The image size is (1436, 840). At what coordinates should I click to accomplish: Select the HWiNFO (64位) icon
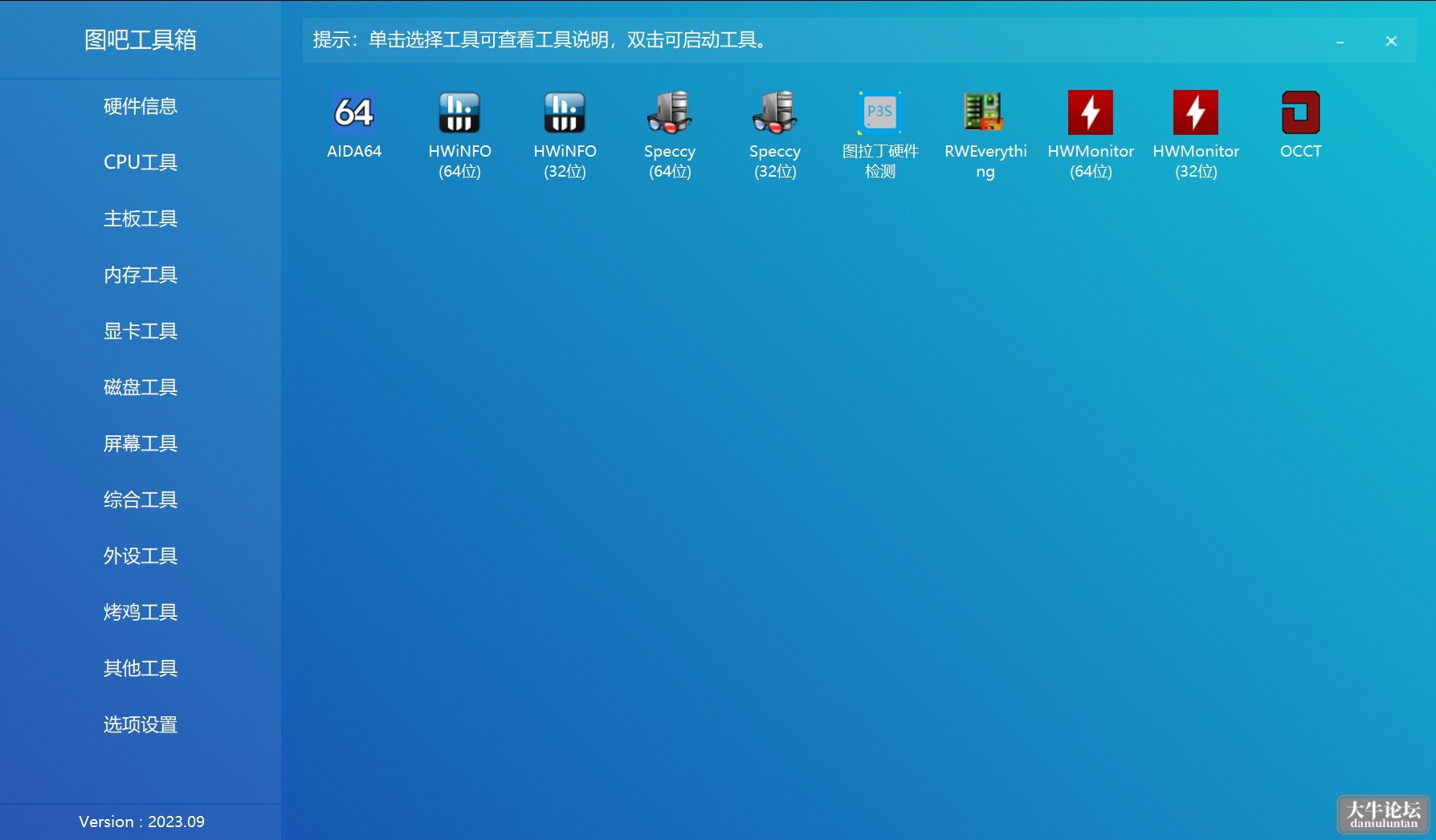click(459, 112)
